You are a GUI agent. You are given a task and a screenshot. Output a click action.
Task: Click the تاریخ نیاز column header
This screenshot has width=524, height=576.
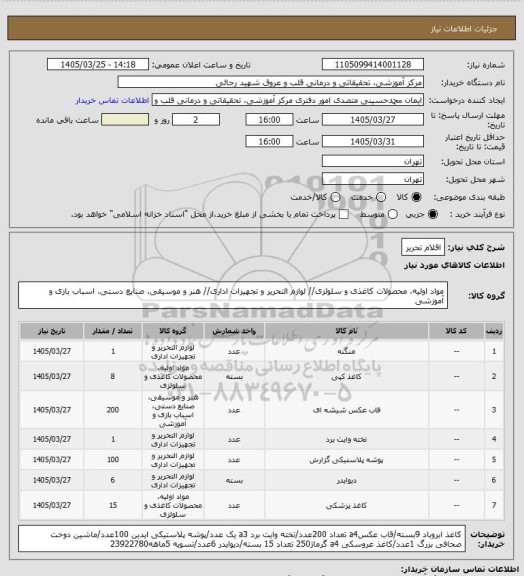(x=52, y=331)
